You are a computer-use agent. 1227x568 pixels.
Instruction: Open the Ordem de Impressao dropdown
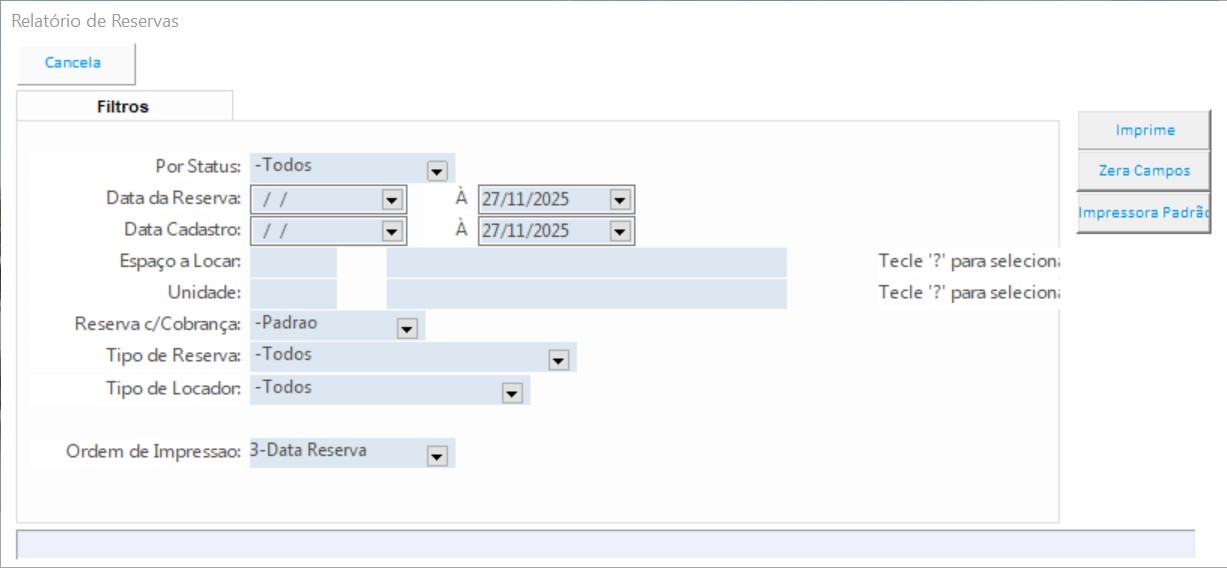pyautogui.click(x=436, y=455)
